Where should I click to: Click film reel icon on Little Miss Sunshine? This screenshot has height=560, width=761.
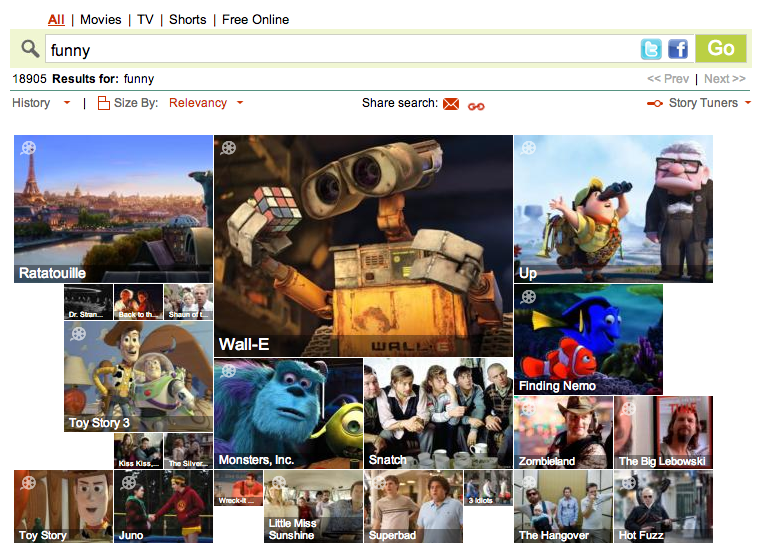tap(278, 483)
